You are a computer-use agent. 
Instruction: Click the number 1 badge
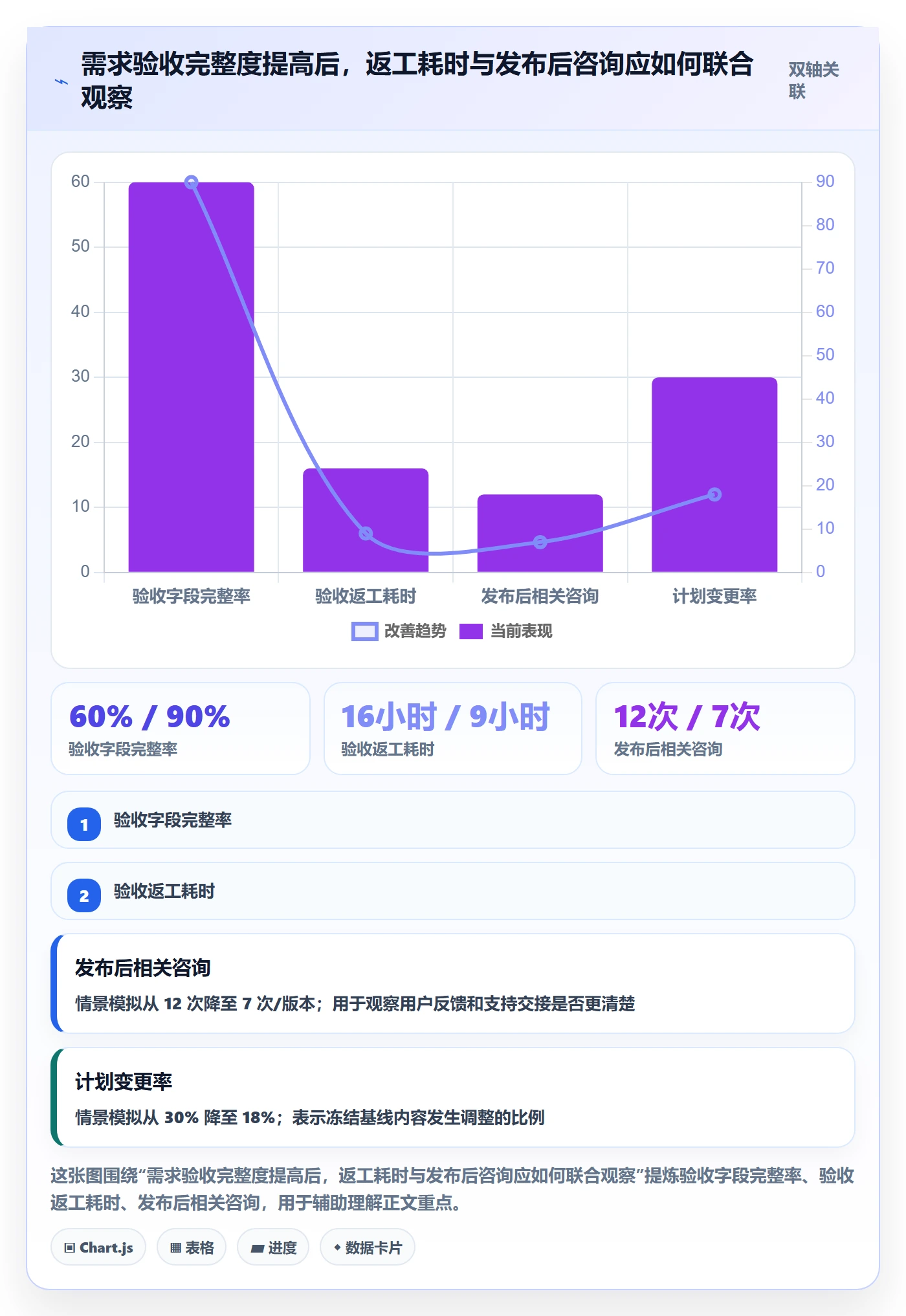coord(84,824)
